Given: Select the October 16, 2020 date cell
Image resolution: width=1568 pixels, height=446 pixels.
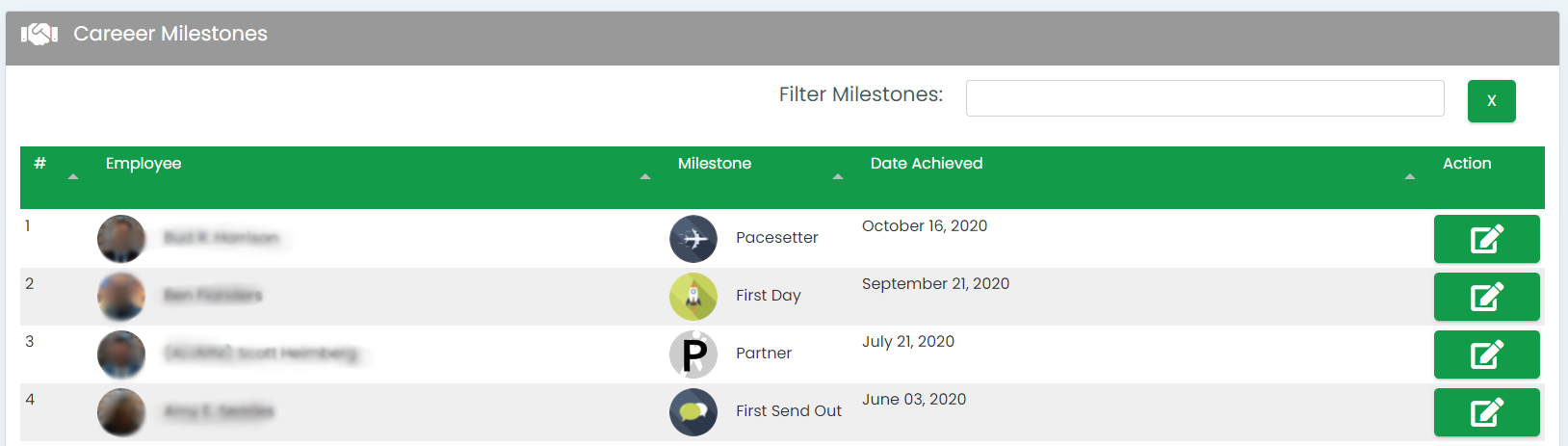Looking at the screenshot, I should [925, 226].
